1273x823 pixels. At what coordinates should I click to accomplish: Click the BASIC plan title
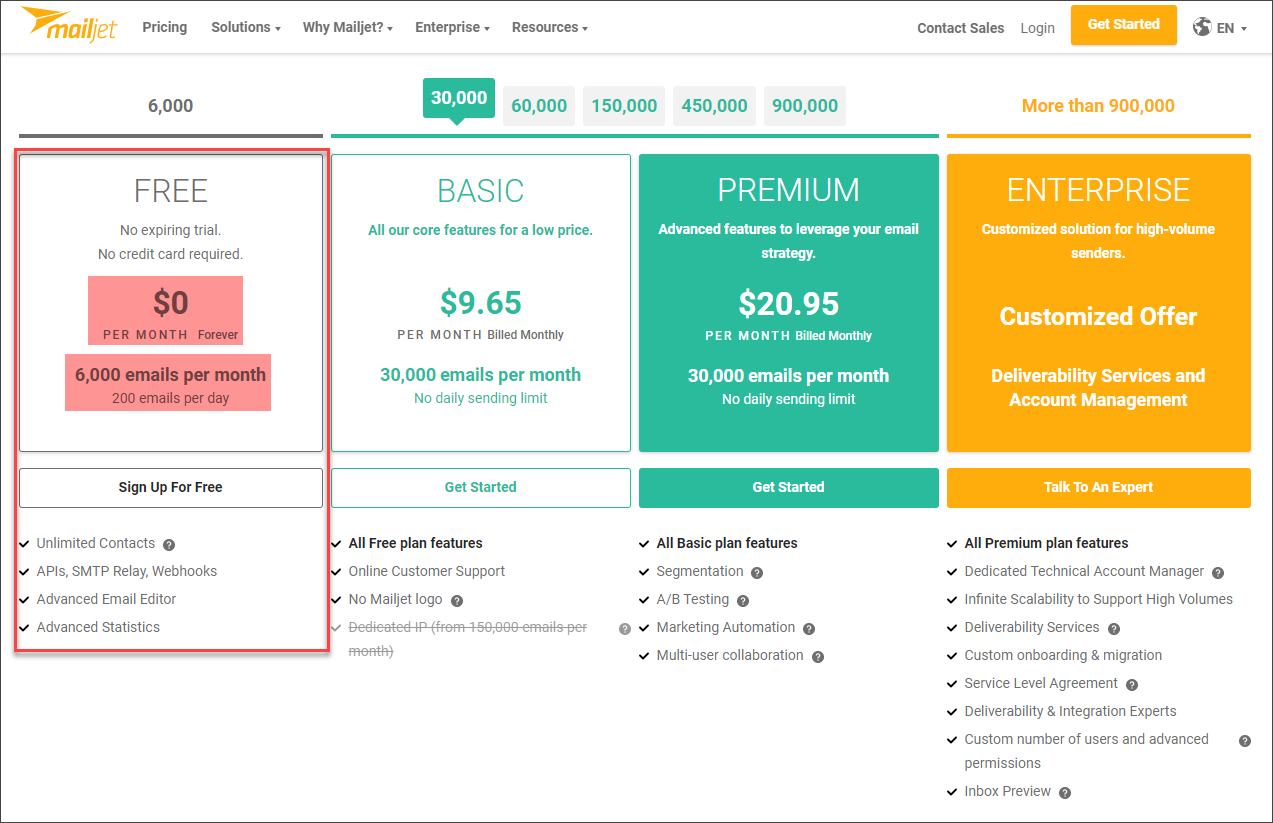coord(481,191)
